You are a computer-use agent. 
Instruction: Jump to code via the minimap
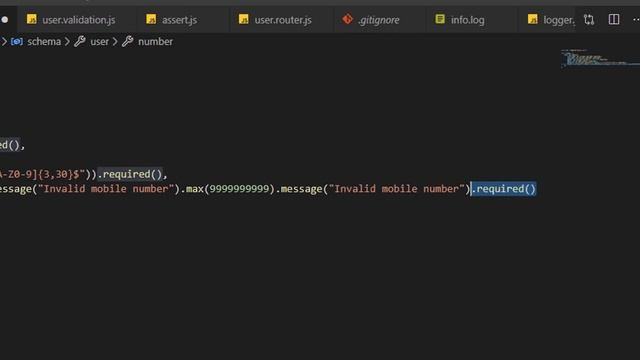[x=600, y=59]
